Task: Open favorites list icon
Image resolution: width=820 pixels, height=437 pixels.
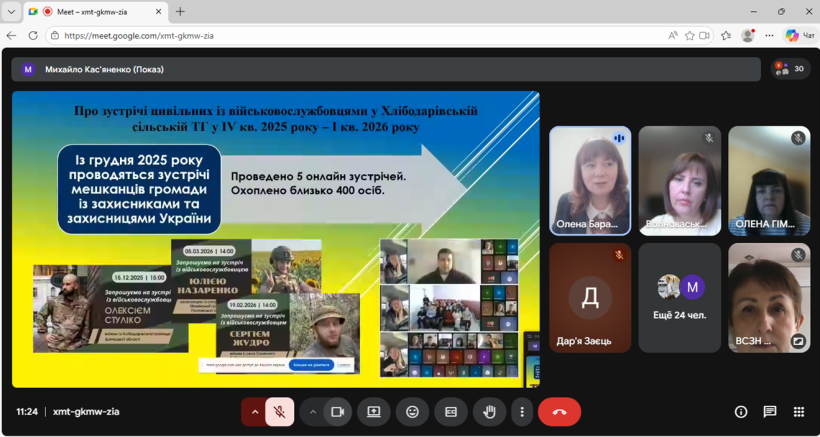Action: click(726, 36)
